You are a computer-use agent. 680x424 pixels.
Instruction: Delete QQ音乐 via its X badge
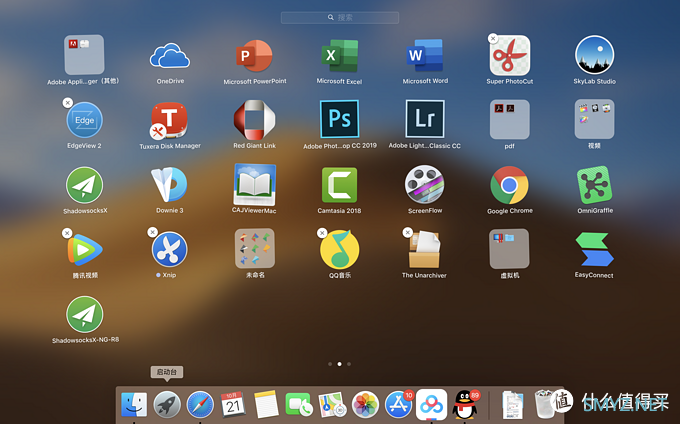tap(322, 233)
